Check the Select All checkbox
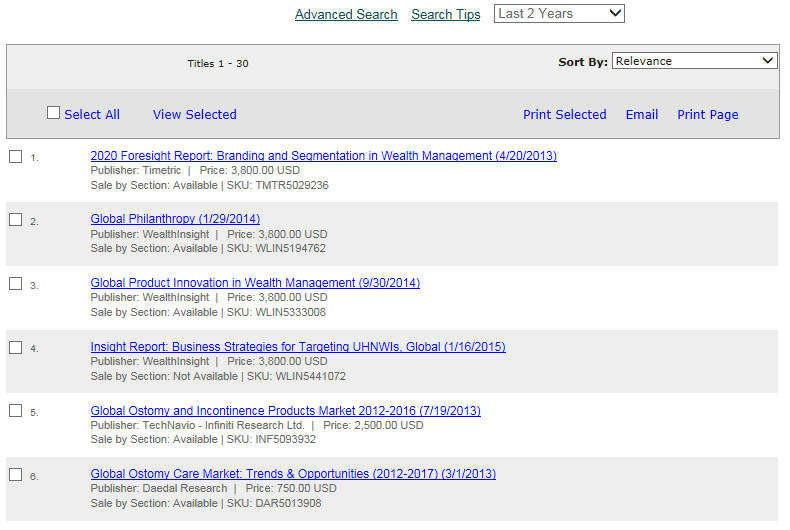790x530 pixels. click(x=54, y=113)
